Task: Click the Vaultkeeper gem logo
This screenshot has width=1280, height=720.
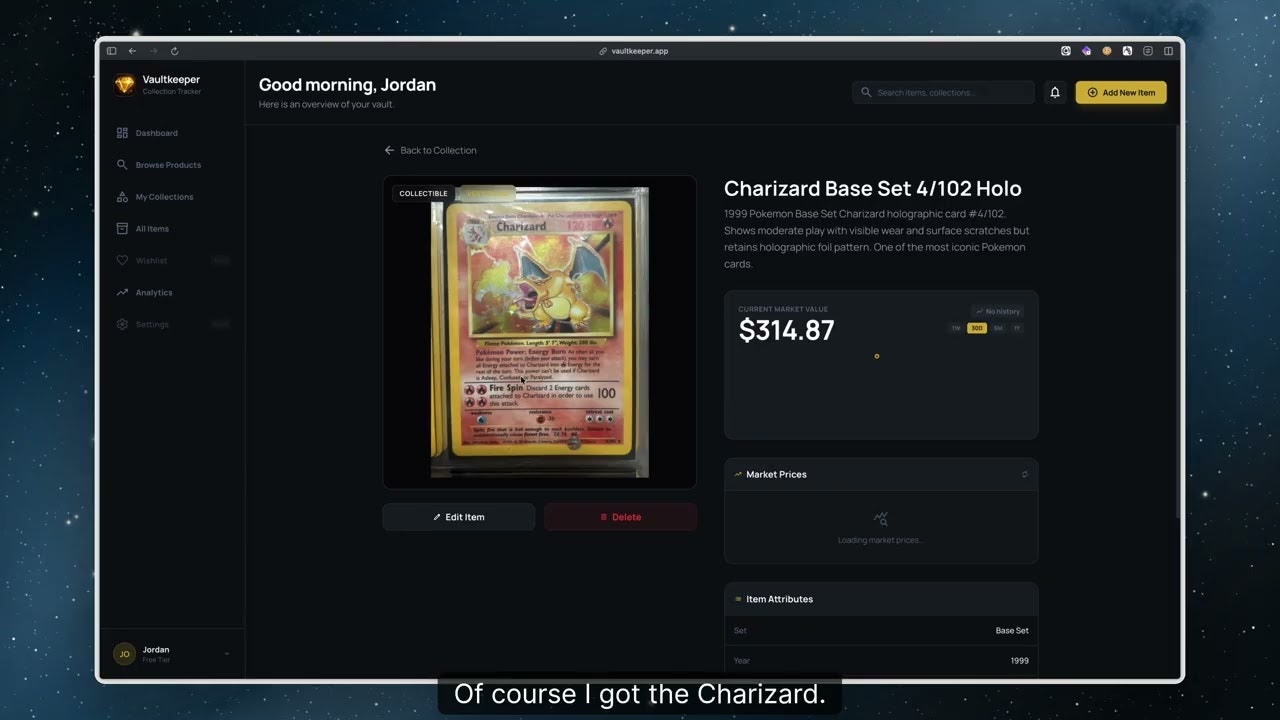Action: [x=124, y=85]
